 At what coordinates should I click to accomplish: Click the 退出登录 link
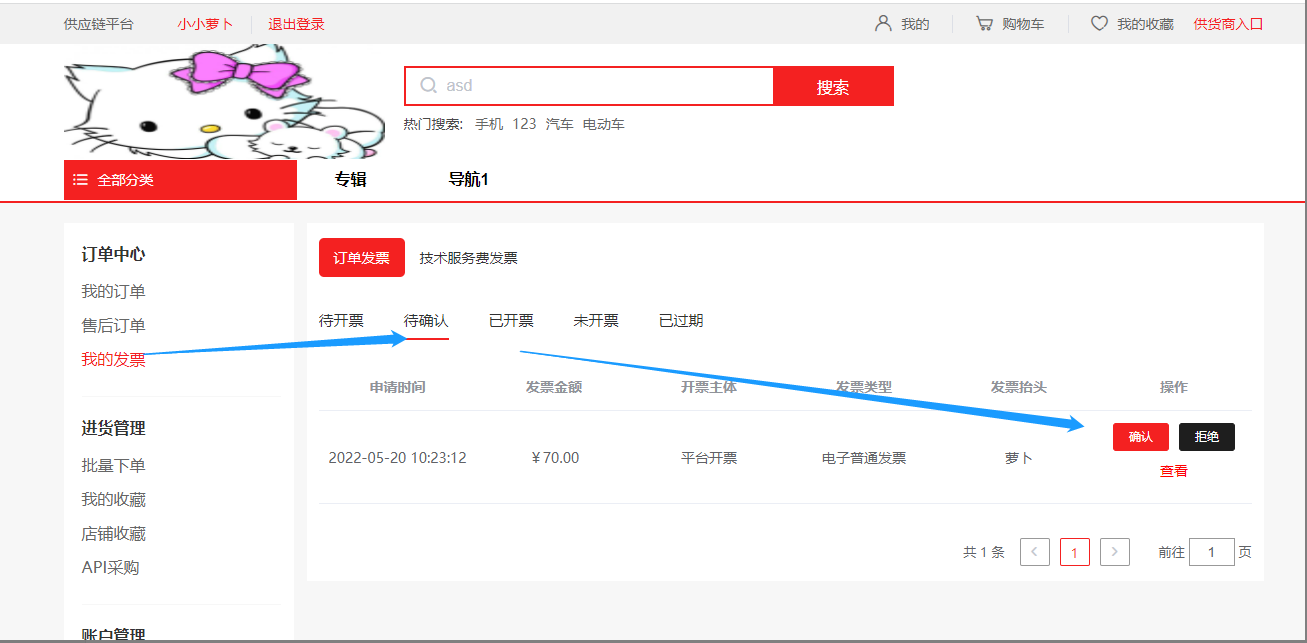(x=296, y=24)
